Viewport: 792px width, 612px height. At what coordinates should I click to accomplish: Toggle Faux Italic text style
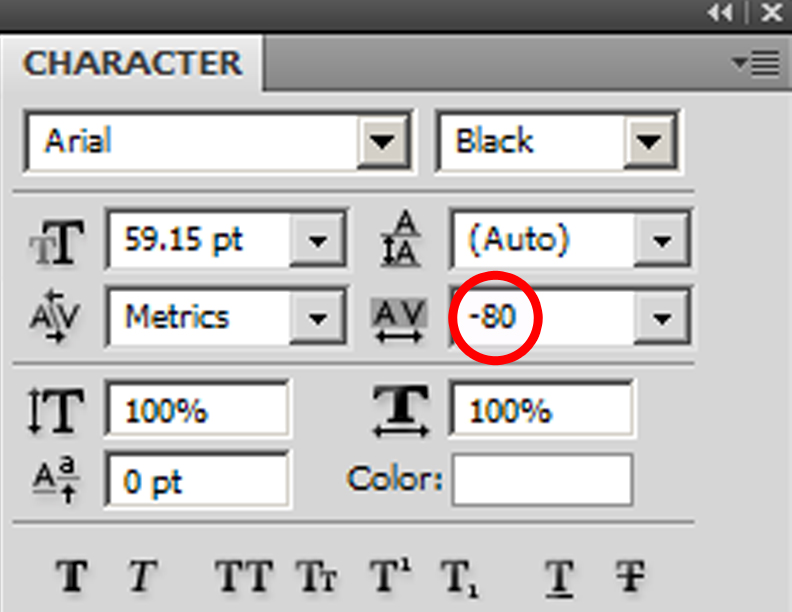[x=141, y=575]
